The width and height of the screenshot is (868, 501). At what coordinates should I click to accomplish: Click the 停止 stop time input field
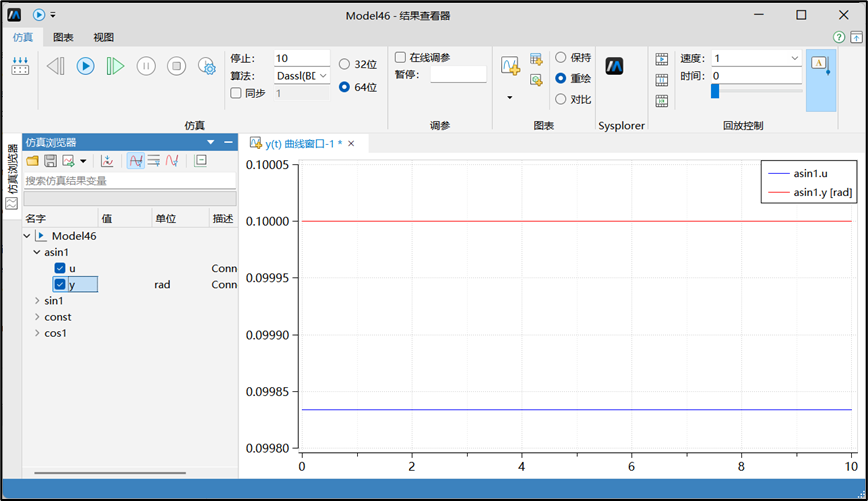coord(302,58)
